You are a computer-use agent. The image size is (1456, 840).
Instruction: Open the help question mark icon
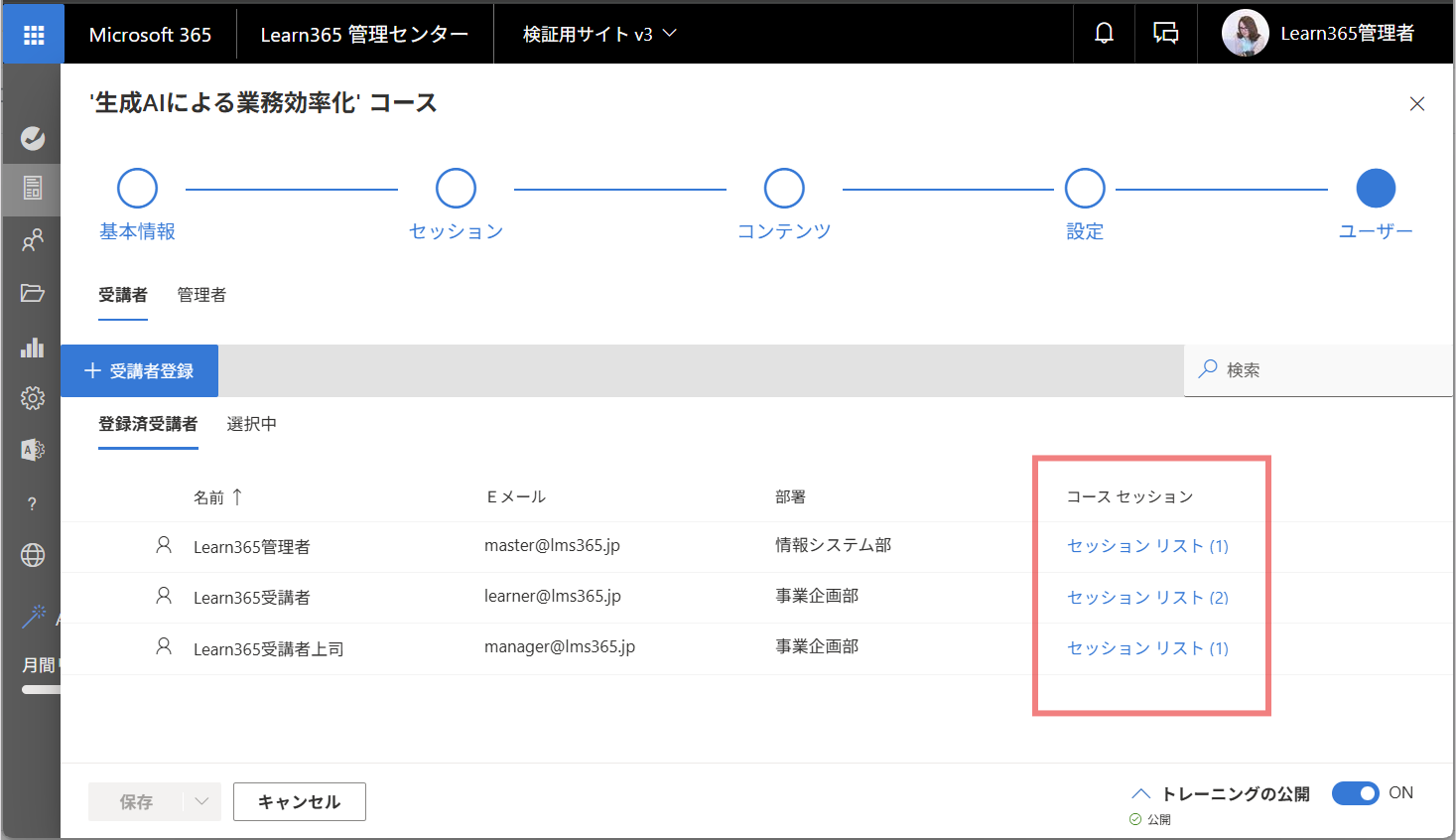point(33,504)
